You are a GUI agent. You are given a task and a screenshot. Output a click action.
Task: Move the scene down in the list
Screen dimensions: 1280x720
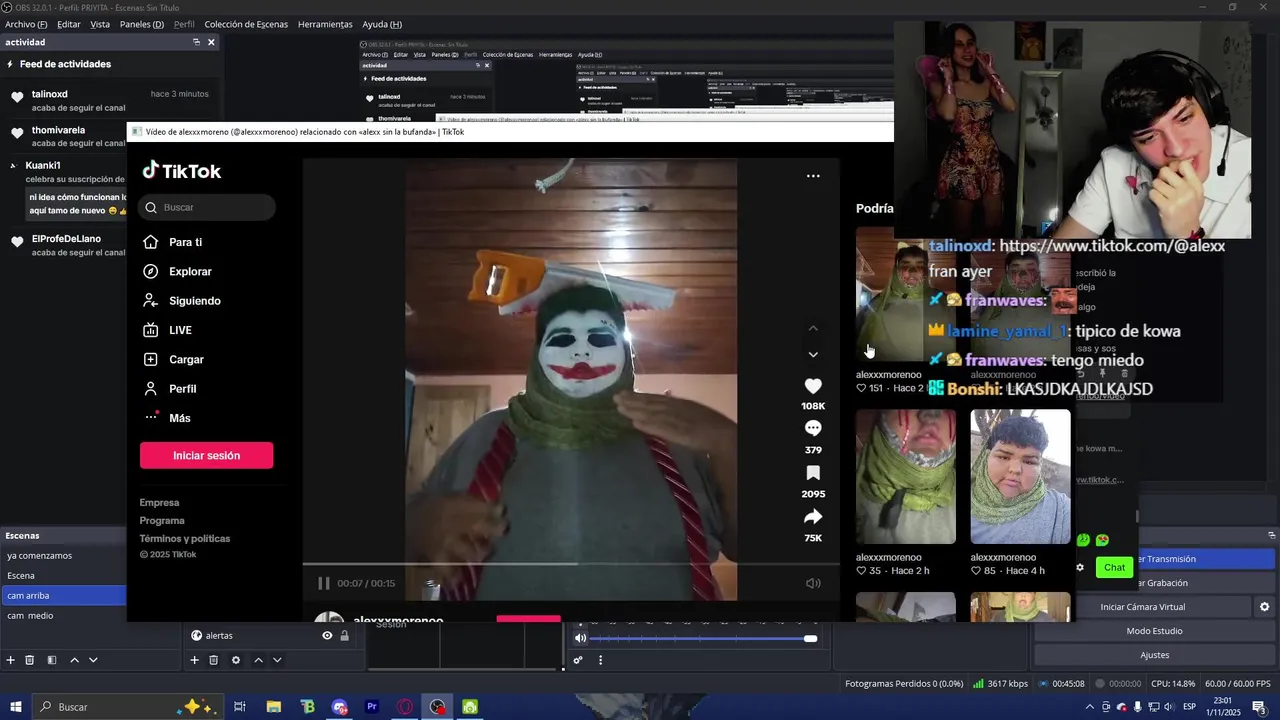click(93, 660)
